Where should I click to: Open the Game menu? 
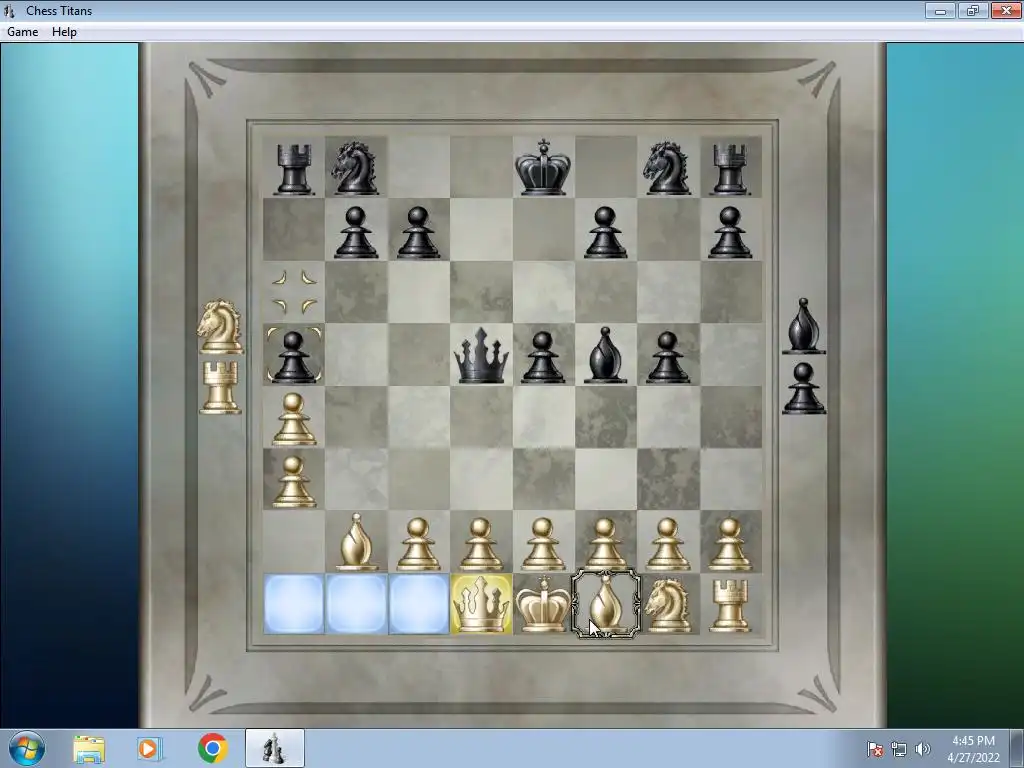[x=22, y=32]
